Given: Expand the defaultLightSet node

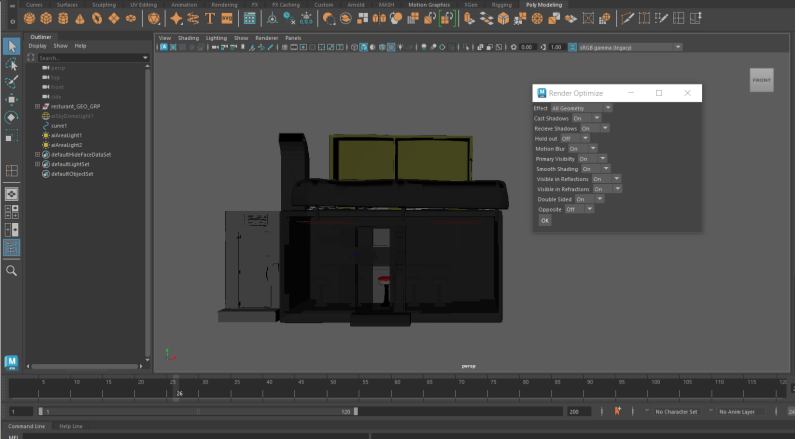Looking at the screenshot, I should click(37, 164).
